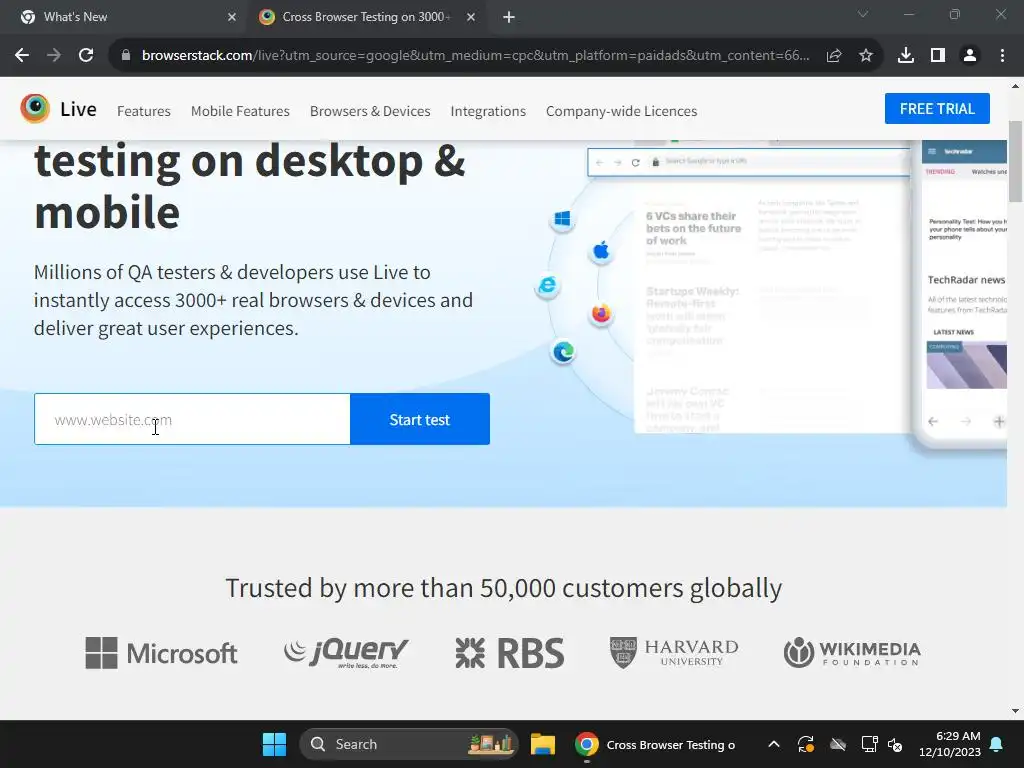
Task: Open File Explorer from taskbar
Action: pyautogui.click(x=543, y=744)
